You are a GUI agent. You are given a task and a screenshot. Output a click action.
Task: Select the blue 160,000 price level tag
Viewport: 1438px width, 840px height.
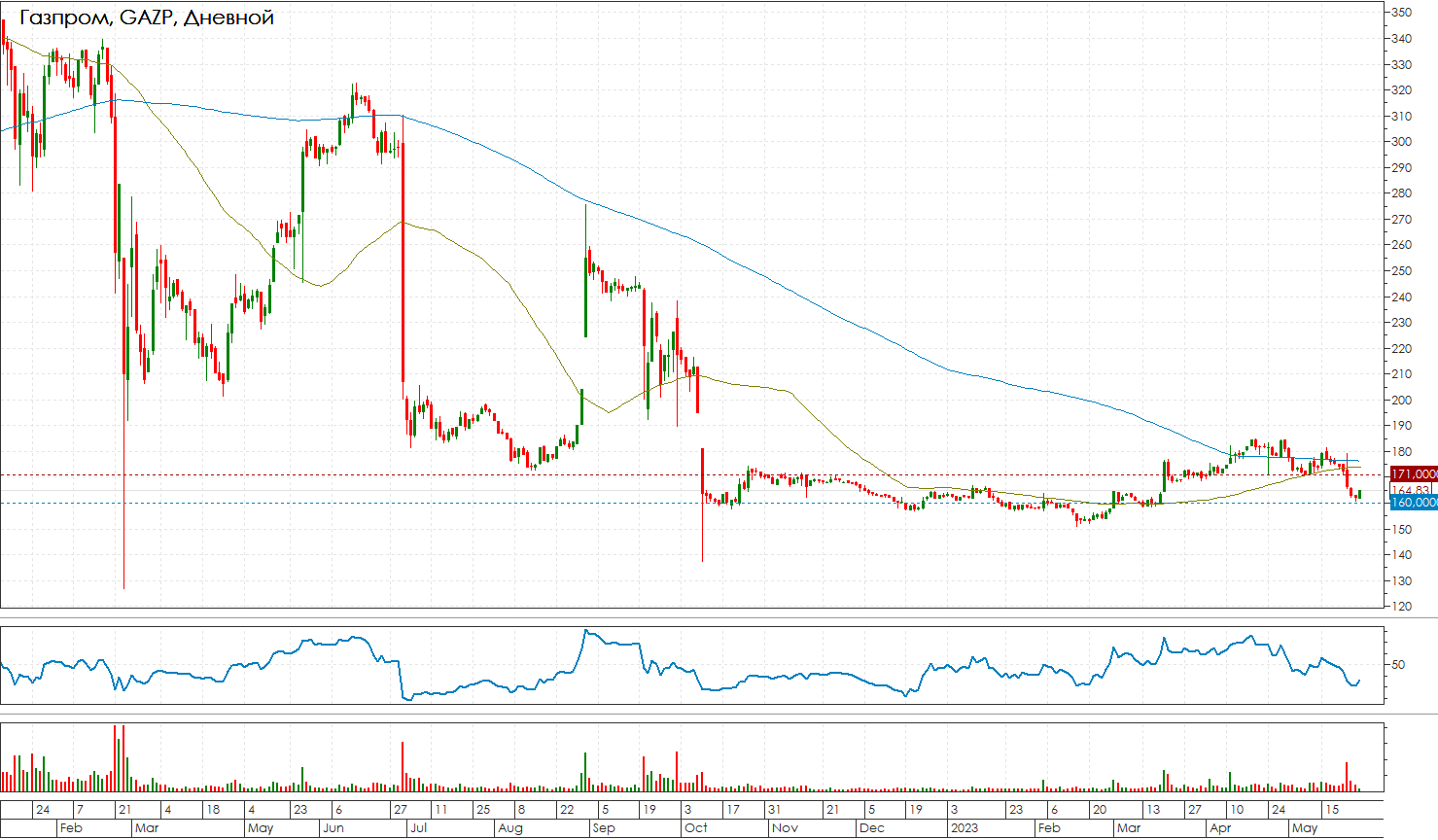pos(1414,503)
